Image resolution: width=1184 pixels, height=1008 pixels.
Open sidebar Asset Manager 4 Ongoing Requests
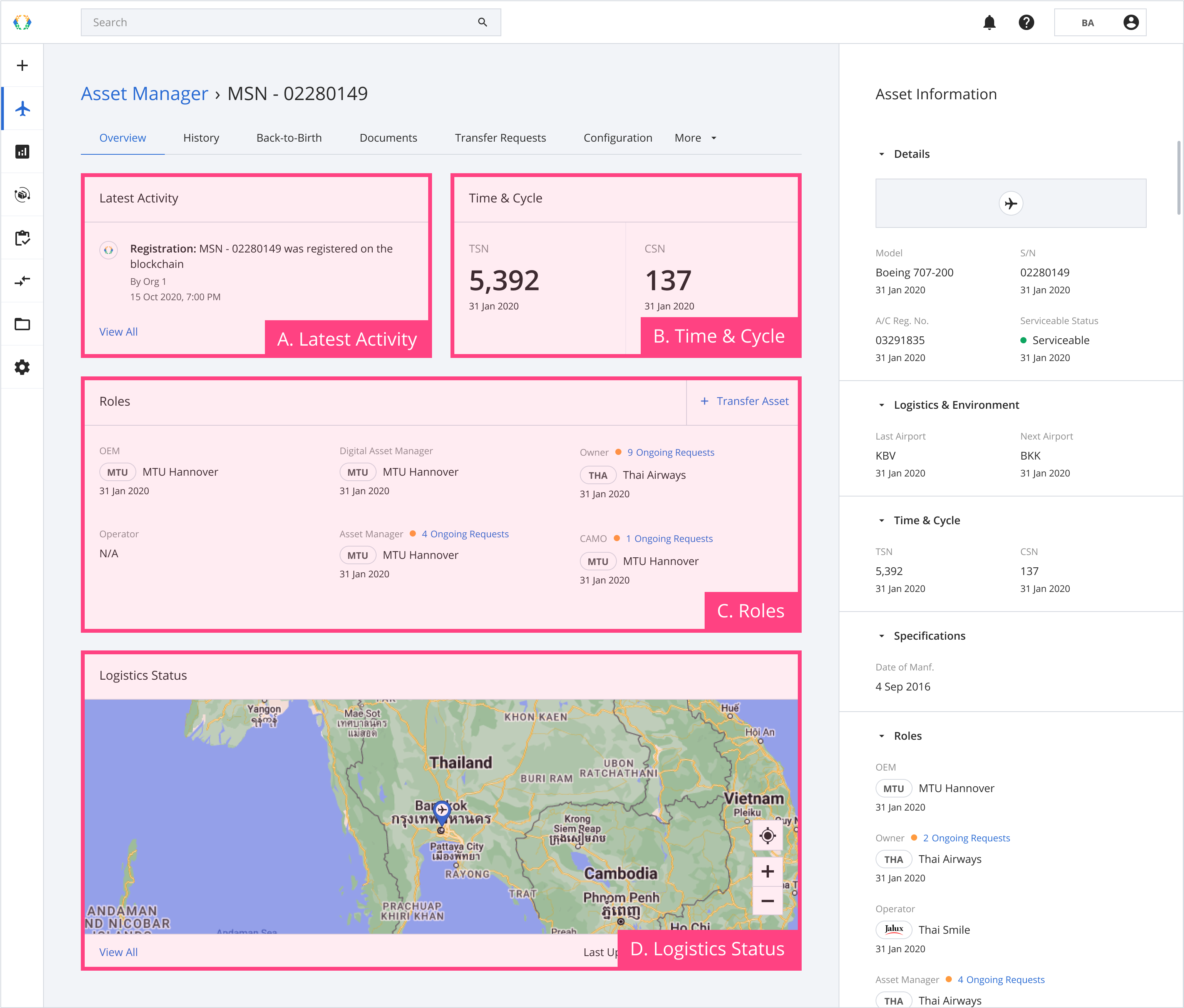pos(1001,980)
